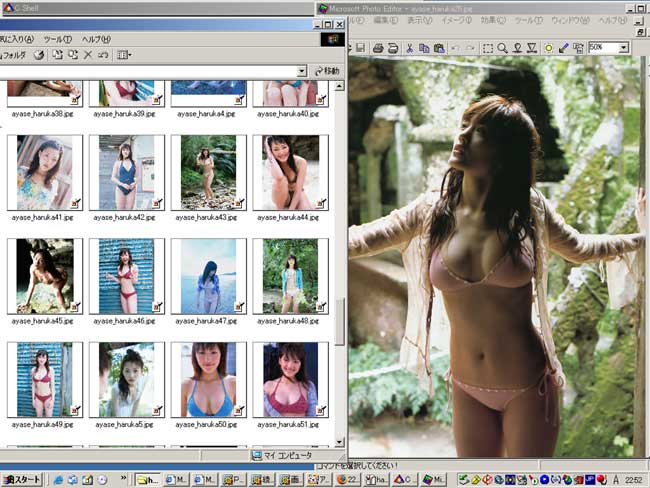The height and width of the screenshot is (488, 650).
Task: Click the Copy To folder icon in Explorer
Action: 73,55
